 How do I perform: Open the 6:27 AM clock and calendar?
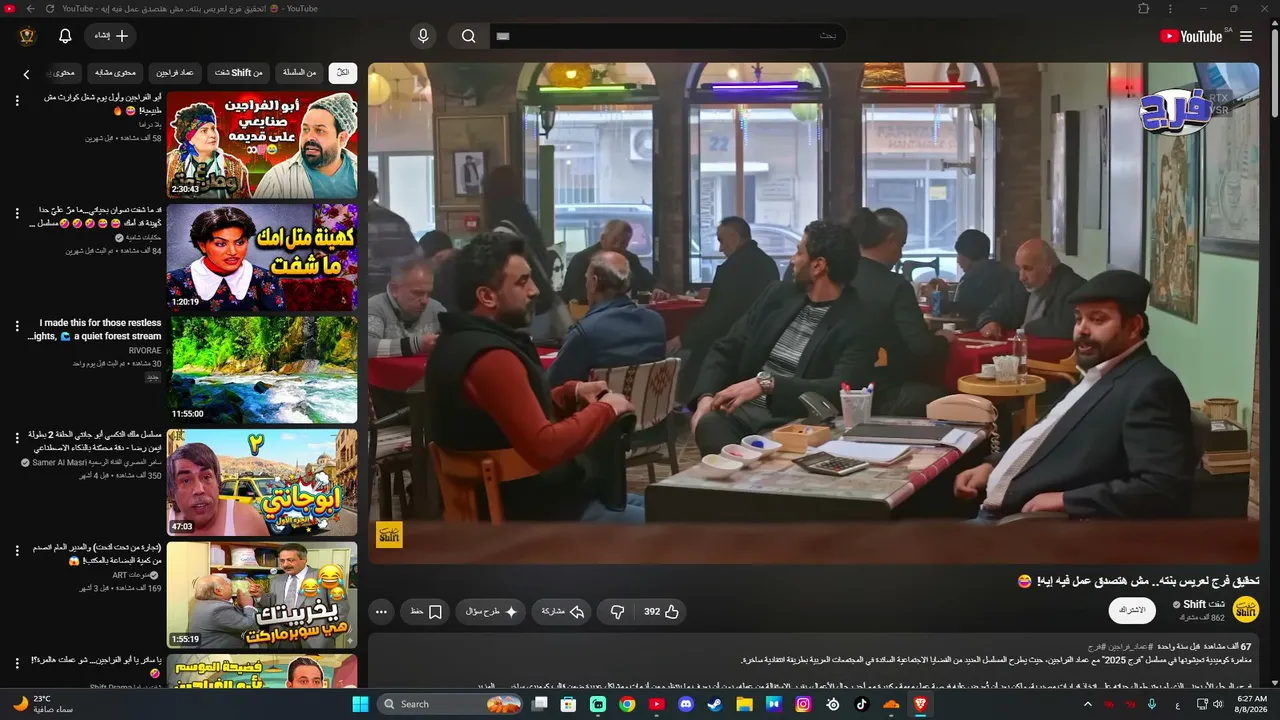point(1252,704)
